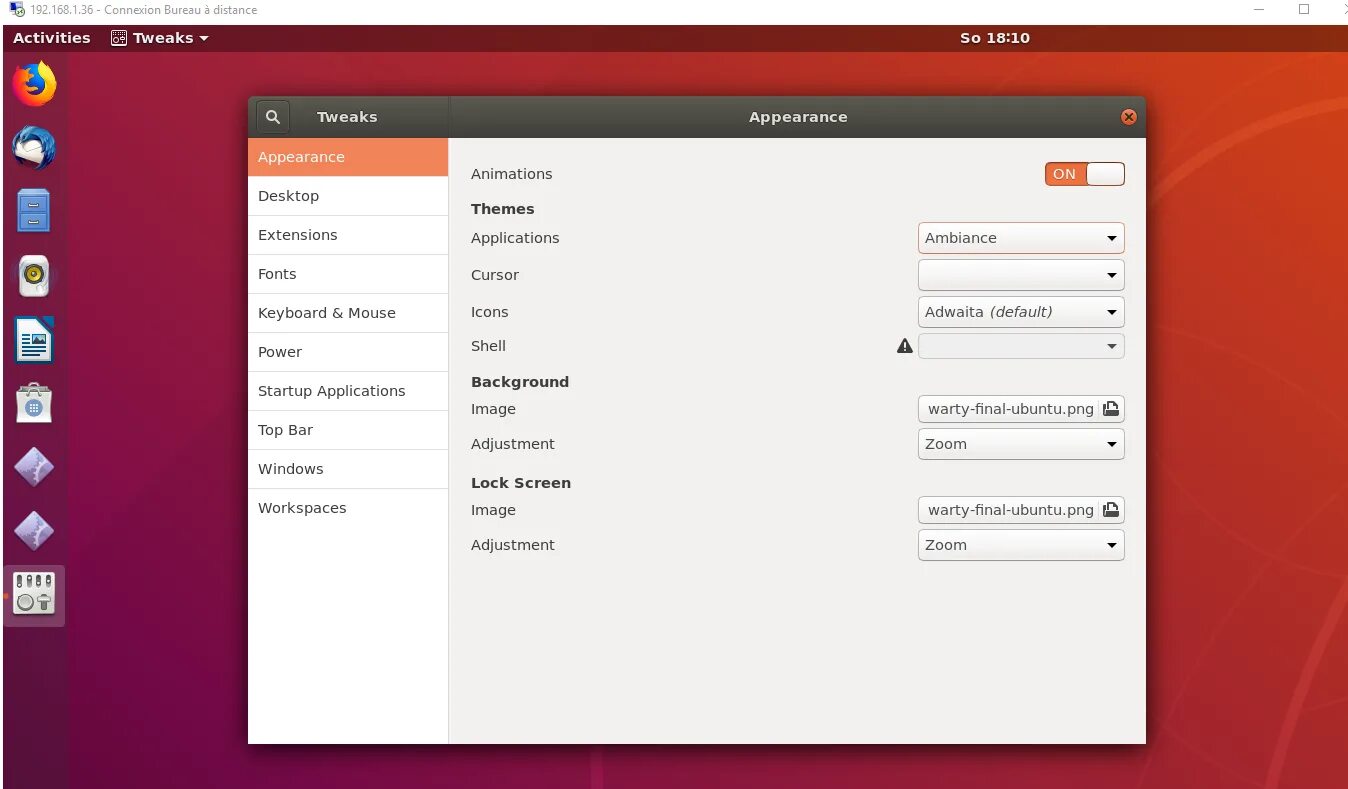Click the clock showing So 18:10
The height and width of the screenshot is (789, 1348).
point(995,38)
